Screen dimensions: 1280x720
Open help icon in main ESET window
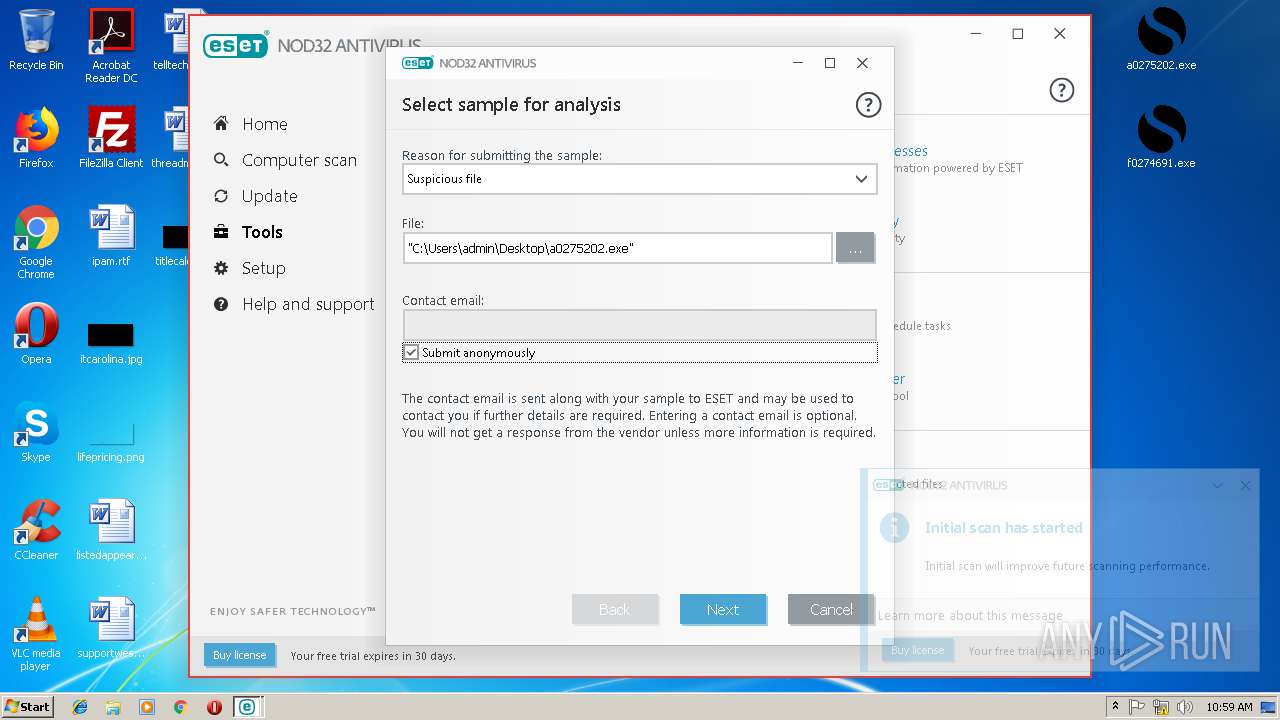click(1061, 90)
